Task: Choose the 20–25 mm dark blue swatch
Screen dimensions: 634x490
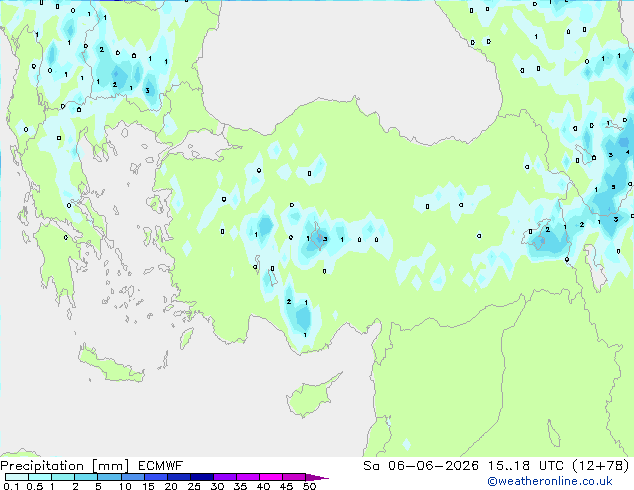Action: coord(179,477)
